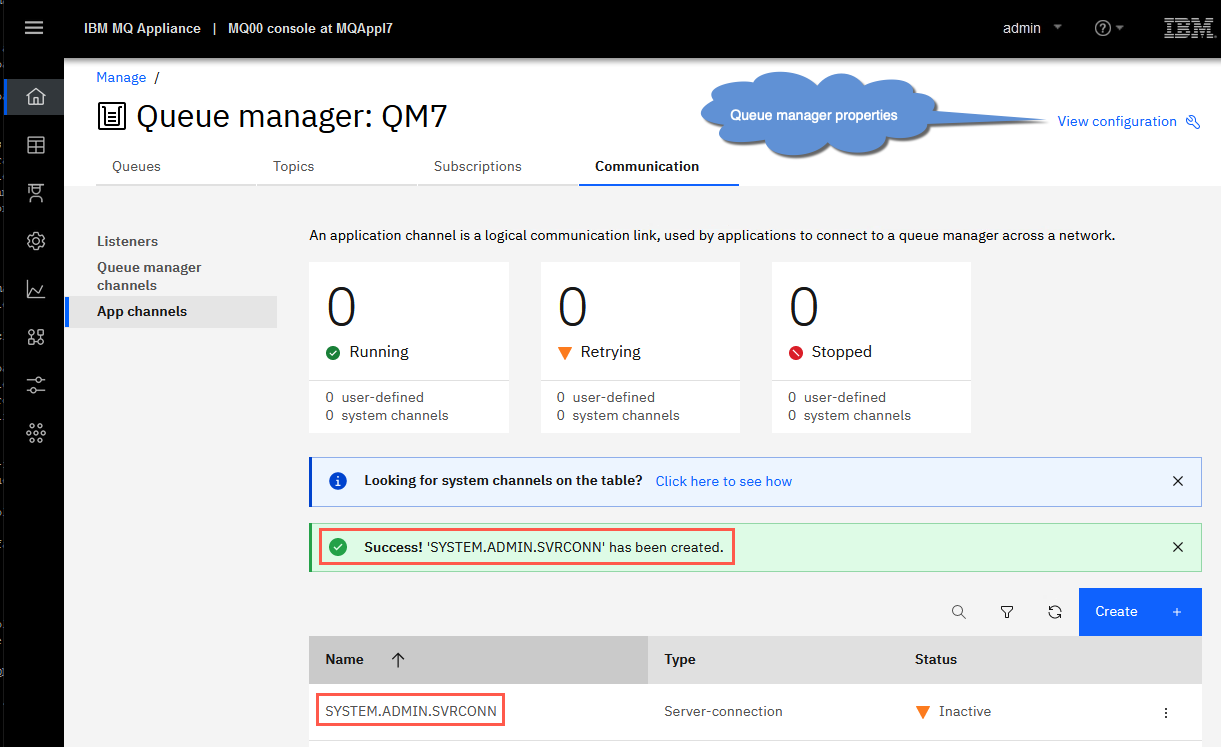The width and height of the screenshot is (1221, 747).
Task: Click the Create button
Action: (x=1140, y=612)
